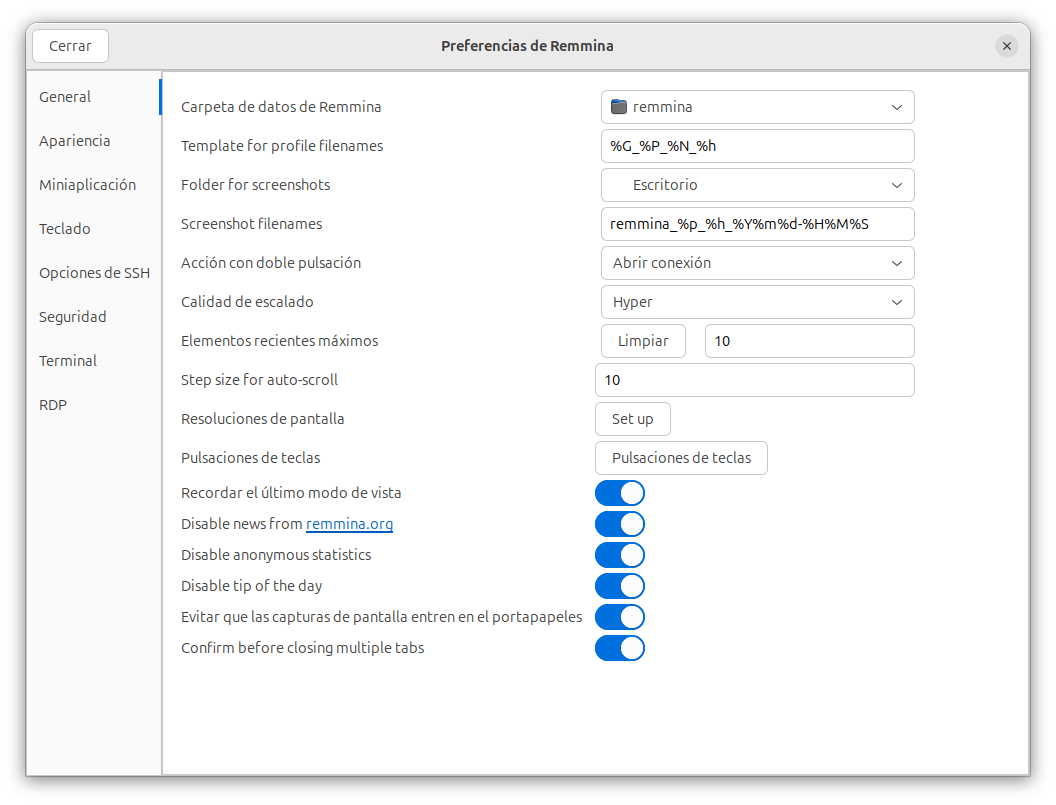Select the RDP settings tab
Viewport: 1056px width, 805px height.
pyautogui.click(x=53, y=405)
